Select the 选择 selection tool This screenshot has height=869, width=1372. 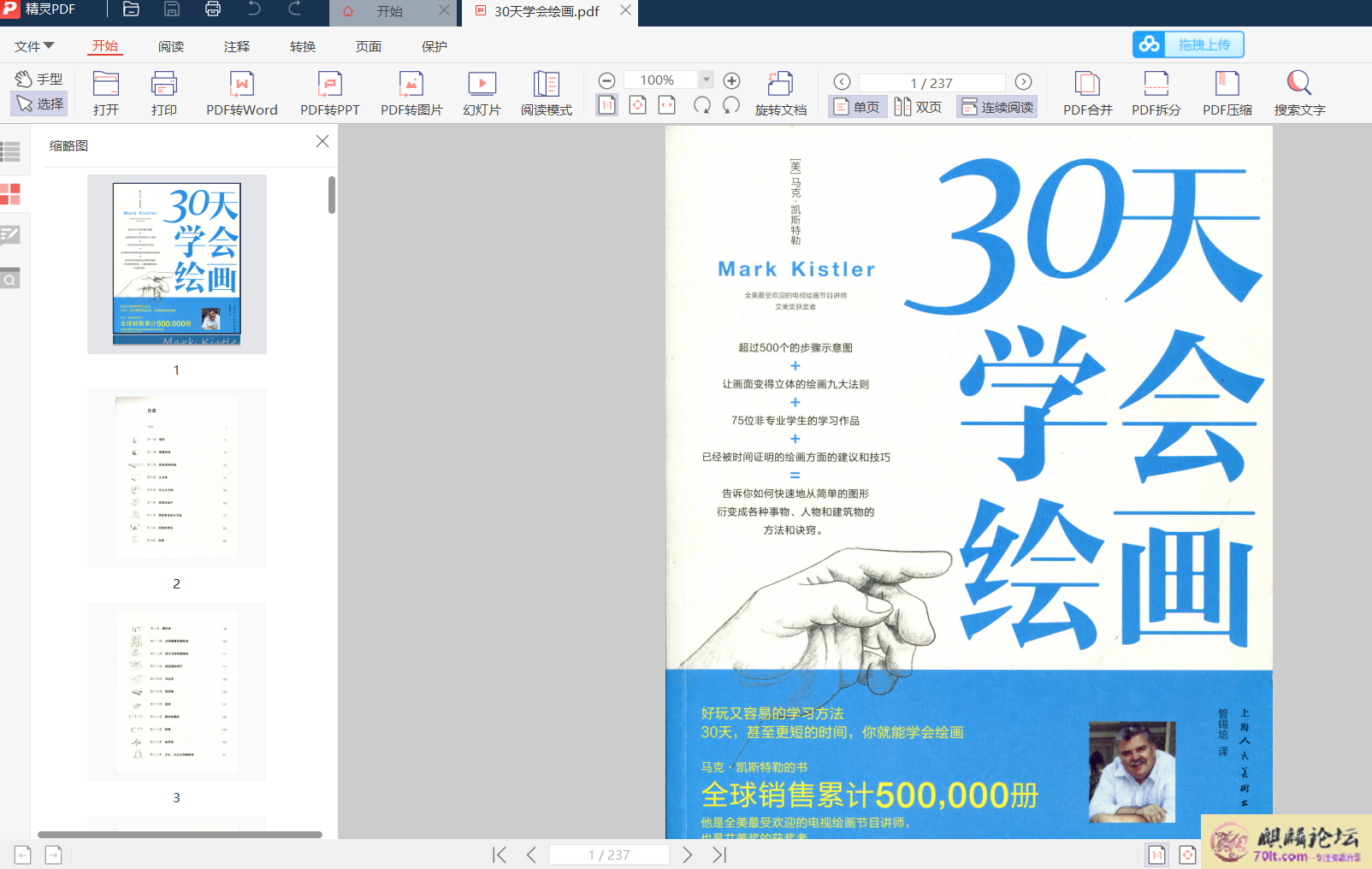pos(39,103)
